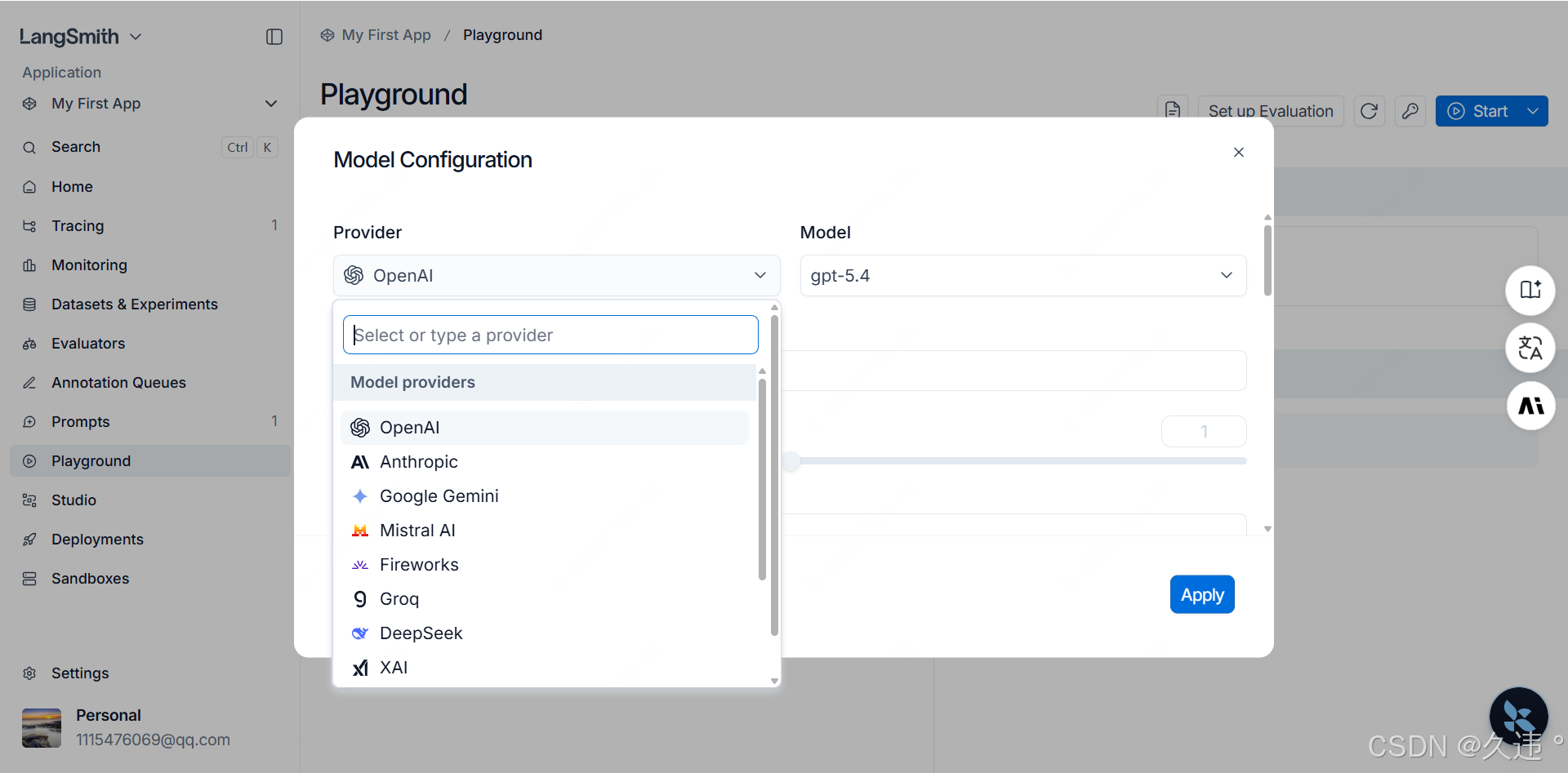Click the refresh reset icon button
Screen dimensions: 1568x773
coord(1370,111)
